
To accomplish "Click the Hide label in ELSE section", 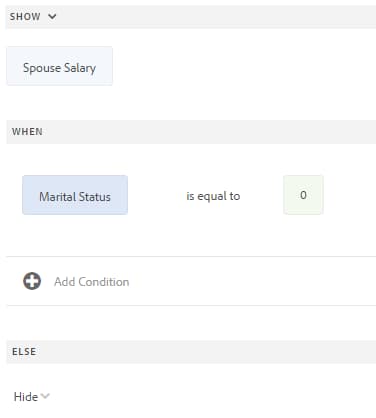I will 26,397.
